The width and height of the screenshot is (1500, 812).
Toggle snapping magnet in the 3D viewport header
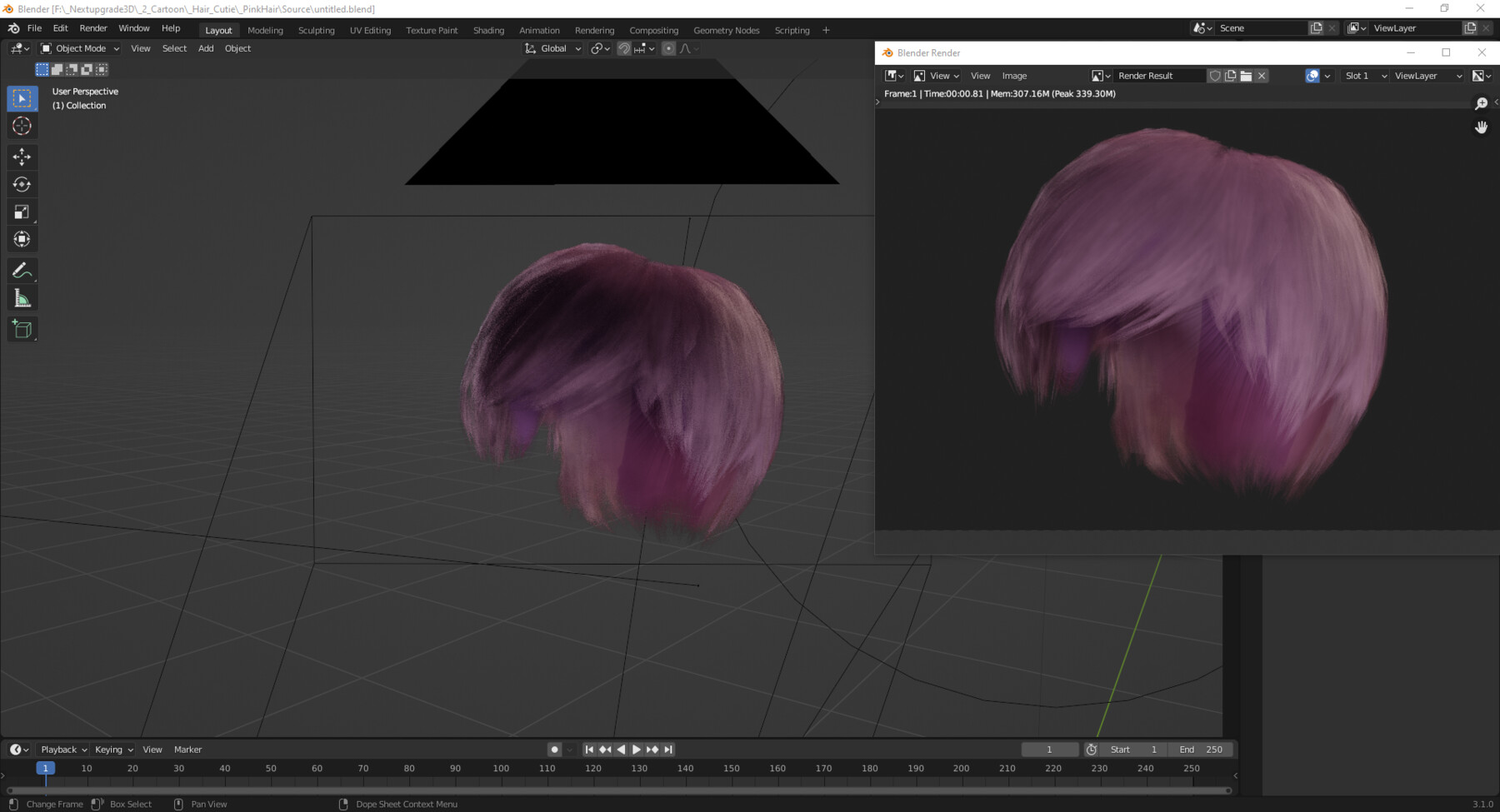(623, 48)
